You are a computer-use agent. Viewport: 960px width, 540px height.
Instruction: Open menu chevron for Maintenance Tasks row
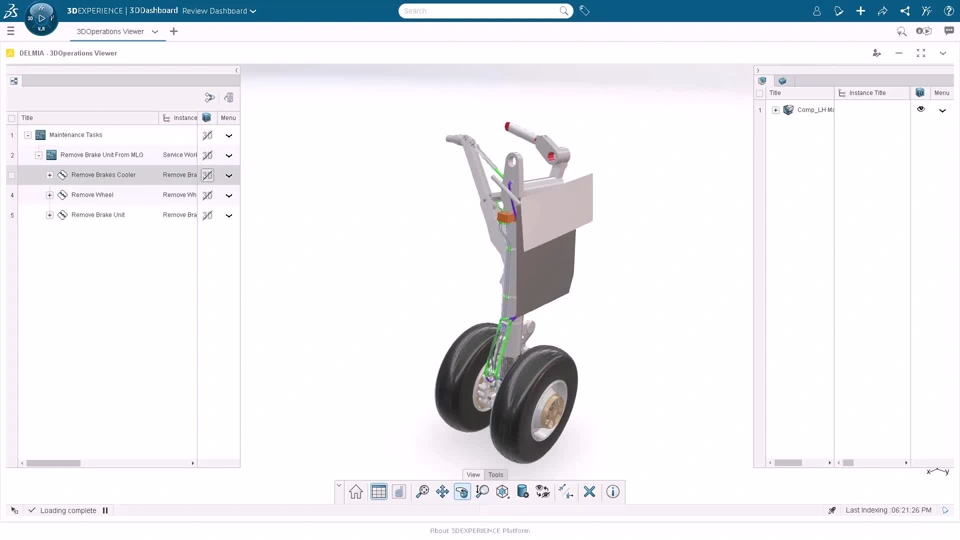point(229,135)
